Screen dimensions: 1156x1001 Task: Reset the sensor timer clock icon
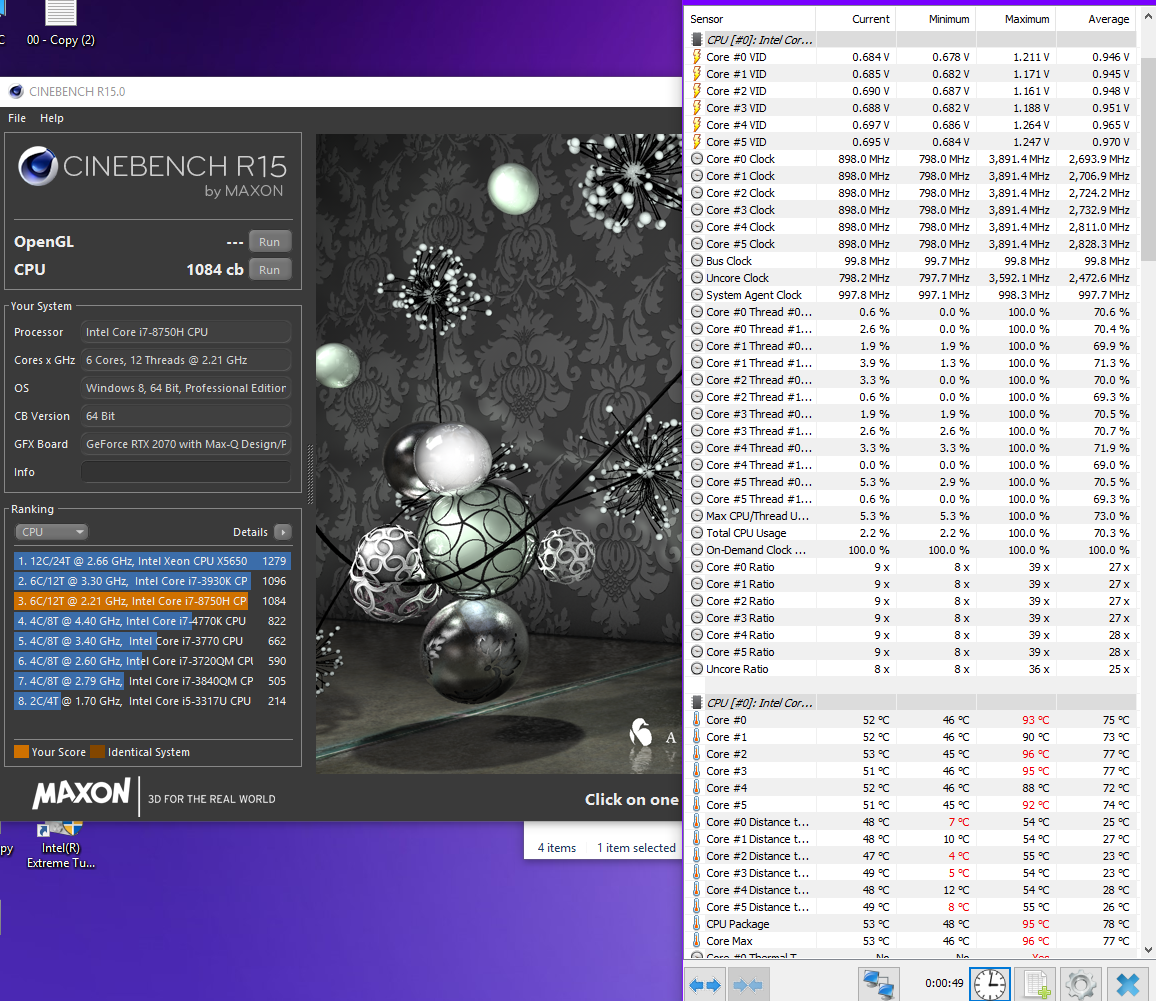(x=989, y=985)
